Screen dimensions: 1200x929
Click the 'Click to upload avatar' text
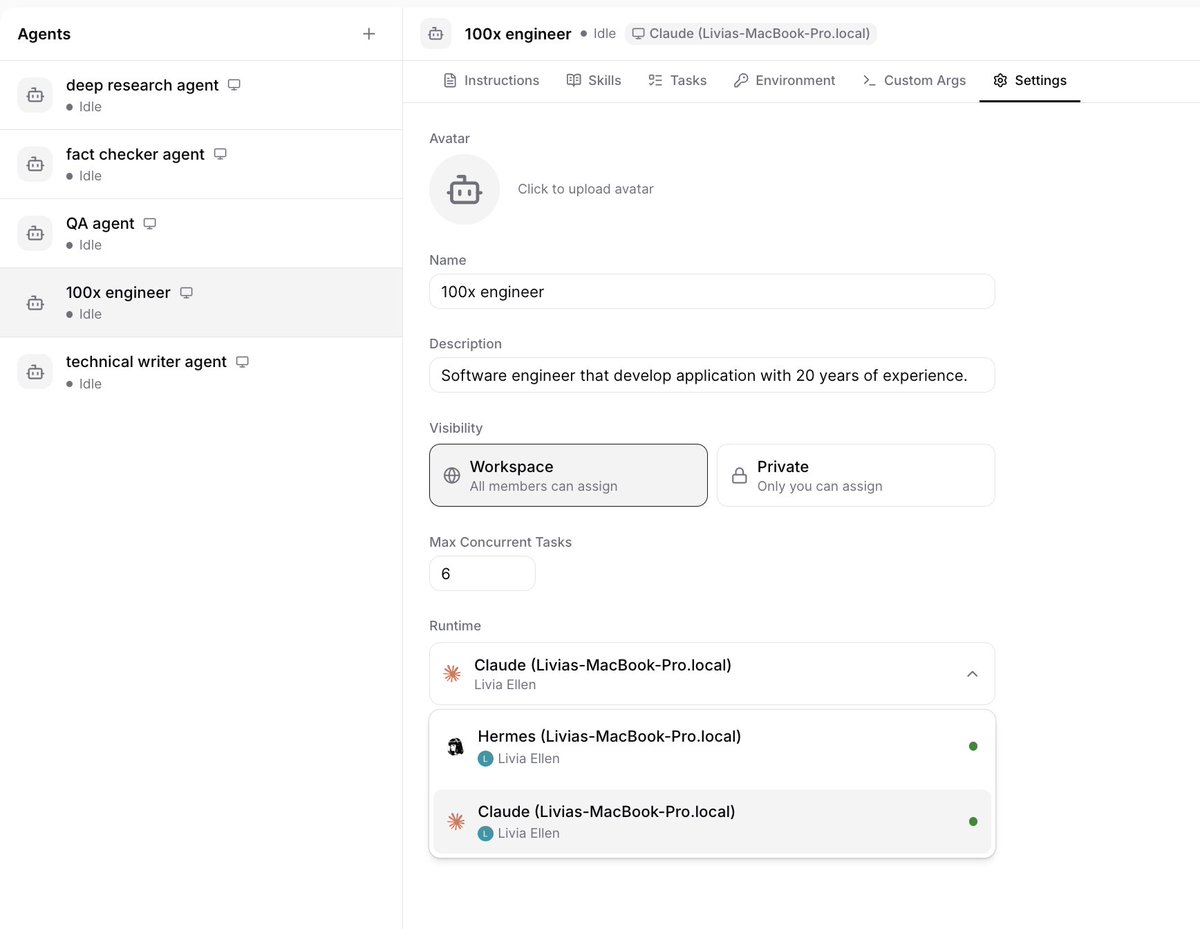coord(585,189)
